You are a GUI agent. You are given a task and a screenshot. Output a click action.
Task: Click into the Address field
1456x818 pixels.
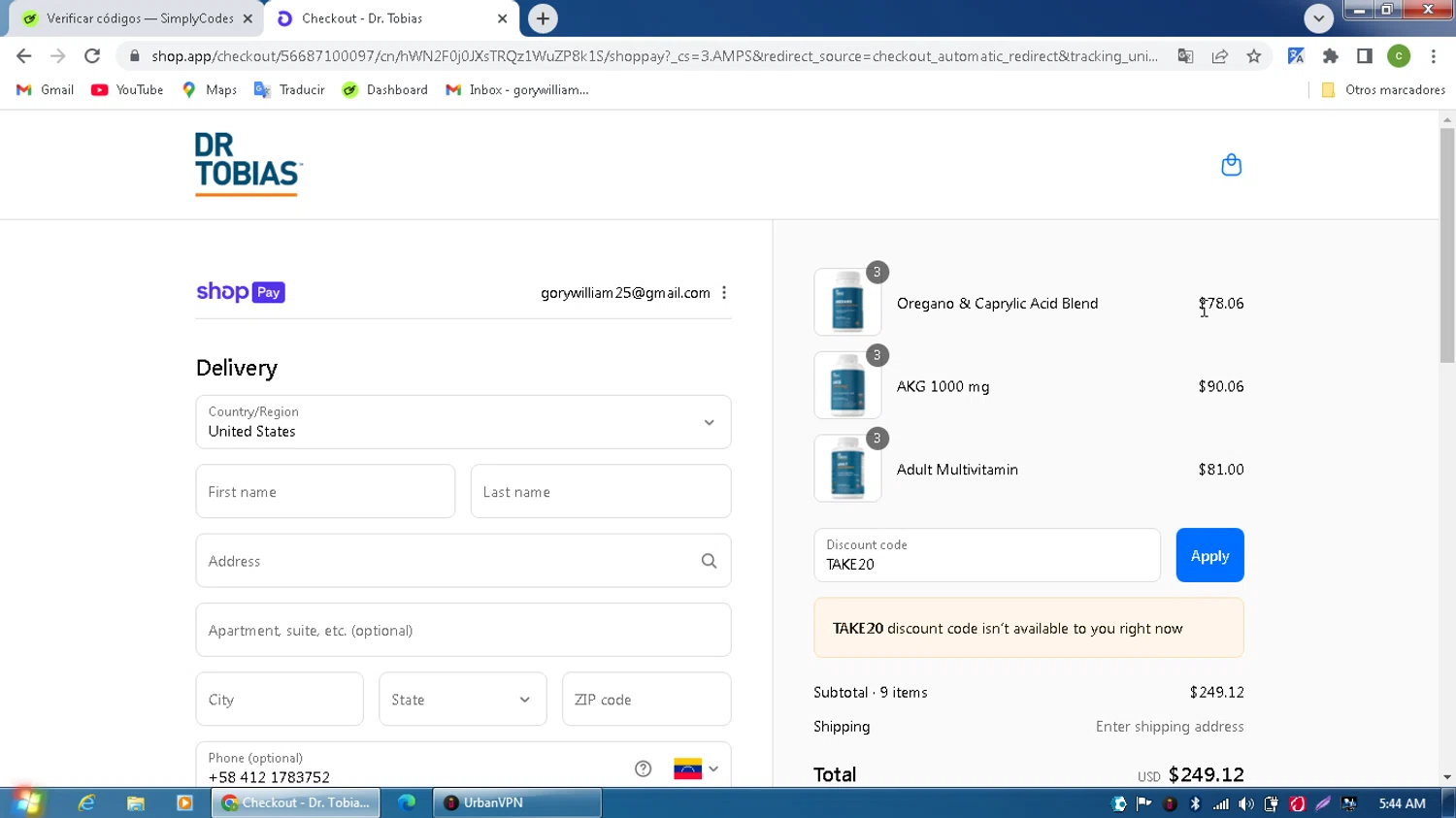[x=463, y=561]
